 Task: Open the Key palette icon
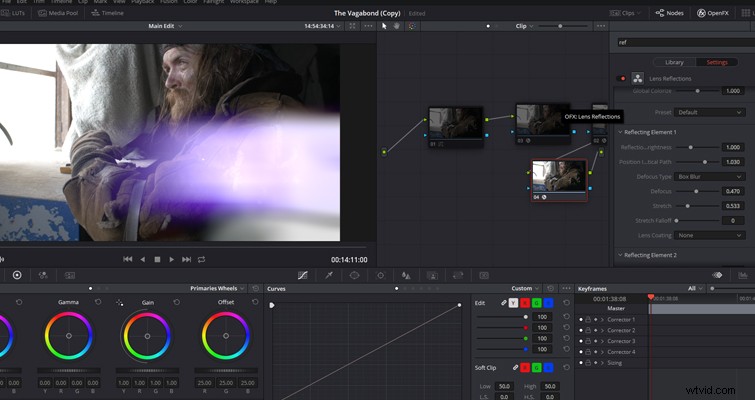[x=432, y=275]
